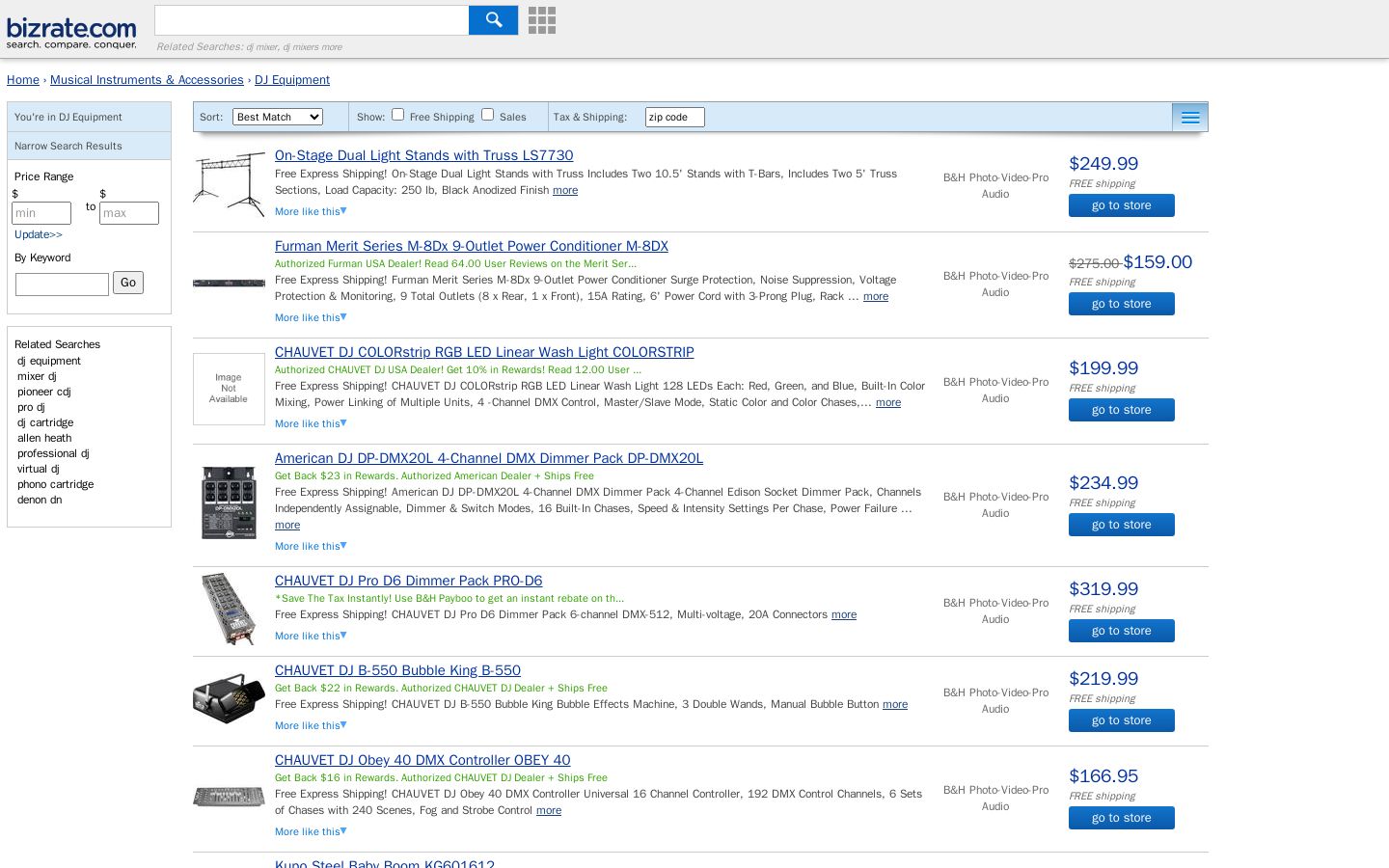Focus the zip code field

(x=674, y=117)
